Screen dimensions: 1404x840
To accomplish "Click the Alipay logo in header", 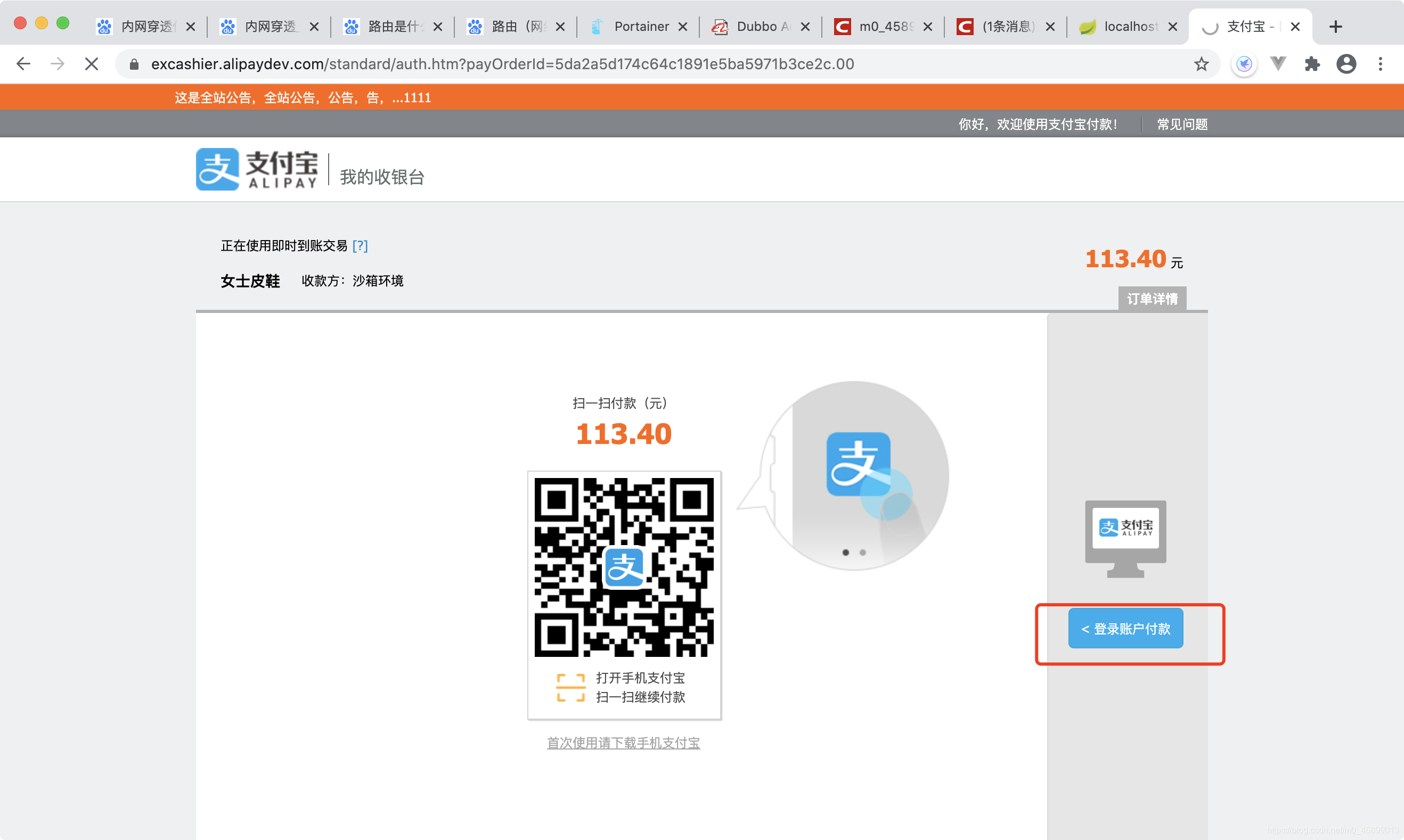I will coord(257,169).
